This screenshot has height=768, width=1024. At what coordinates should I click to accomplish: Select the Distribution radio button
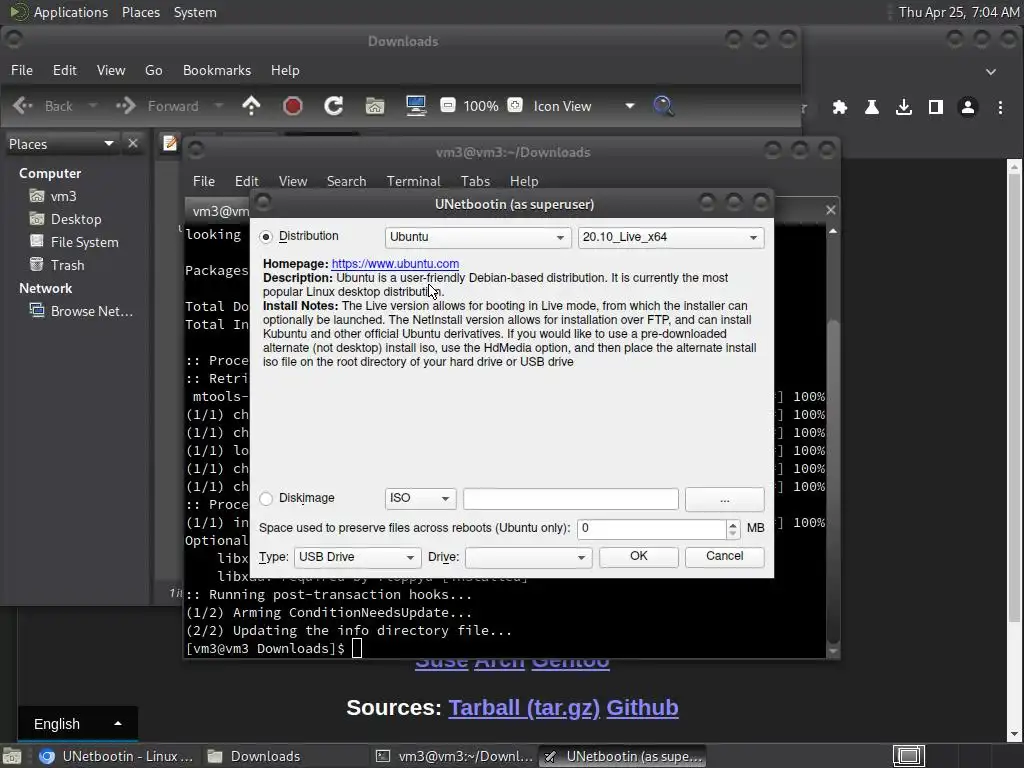pos(266,236)
